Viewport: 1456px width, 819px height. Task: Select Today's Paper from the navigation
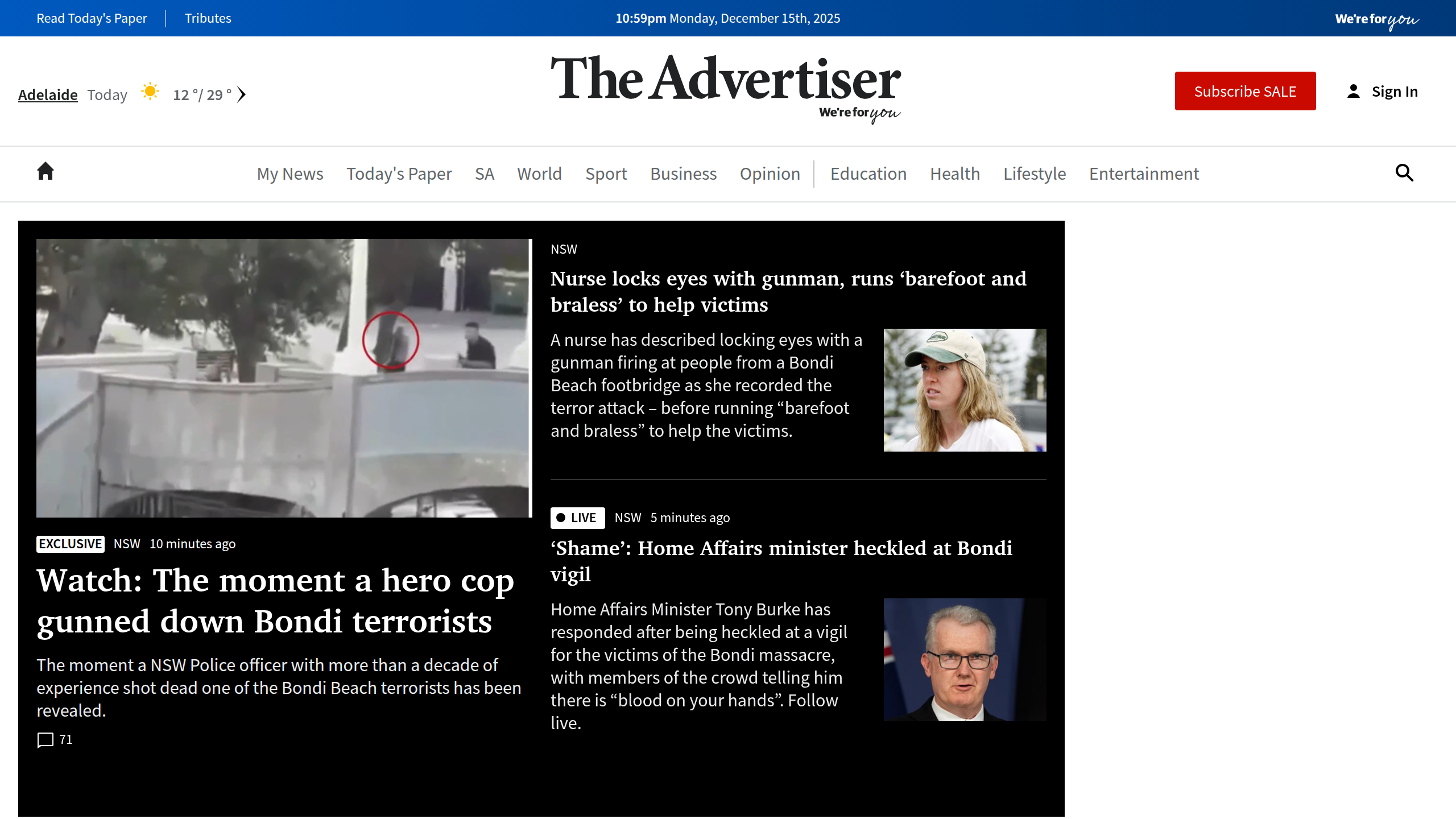[399, 173]
